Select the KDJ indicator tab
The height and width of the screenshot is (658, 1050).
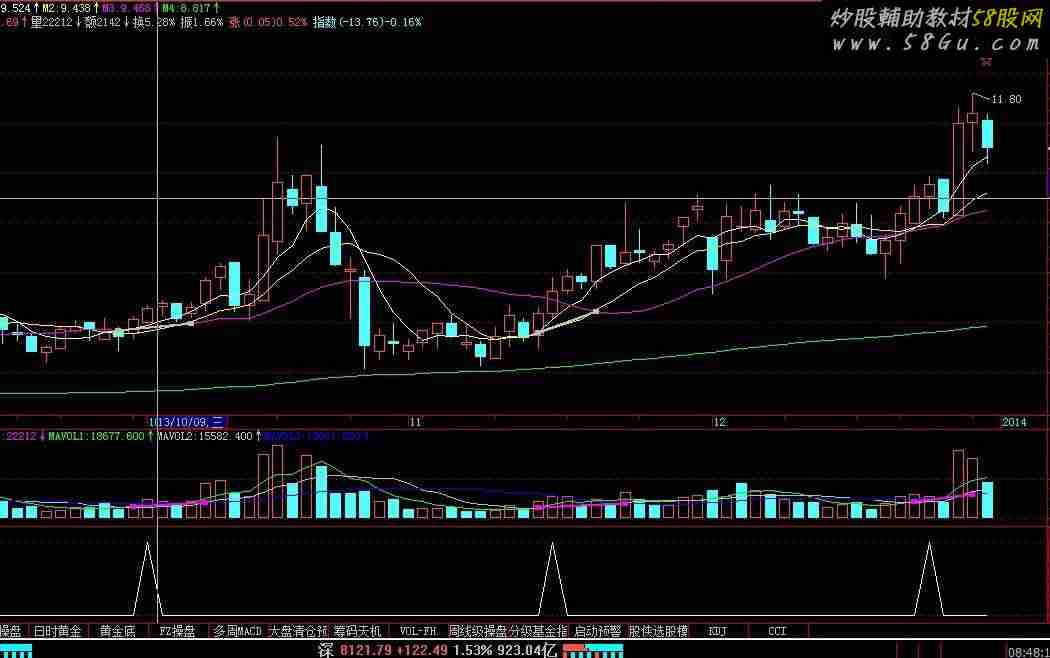pyautogui.click(x=717, y=631)
